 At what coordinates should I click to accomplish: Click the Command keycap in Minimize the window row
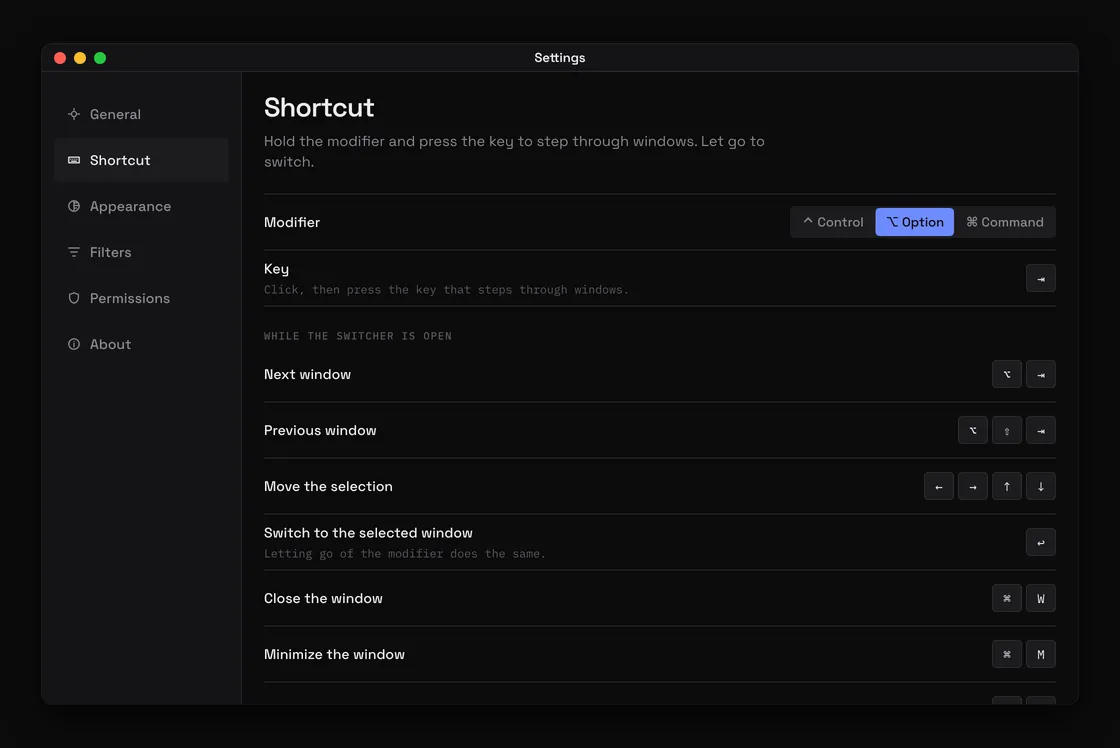(1006, 654)
